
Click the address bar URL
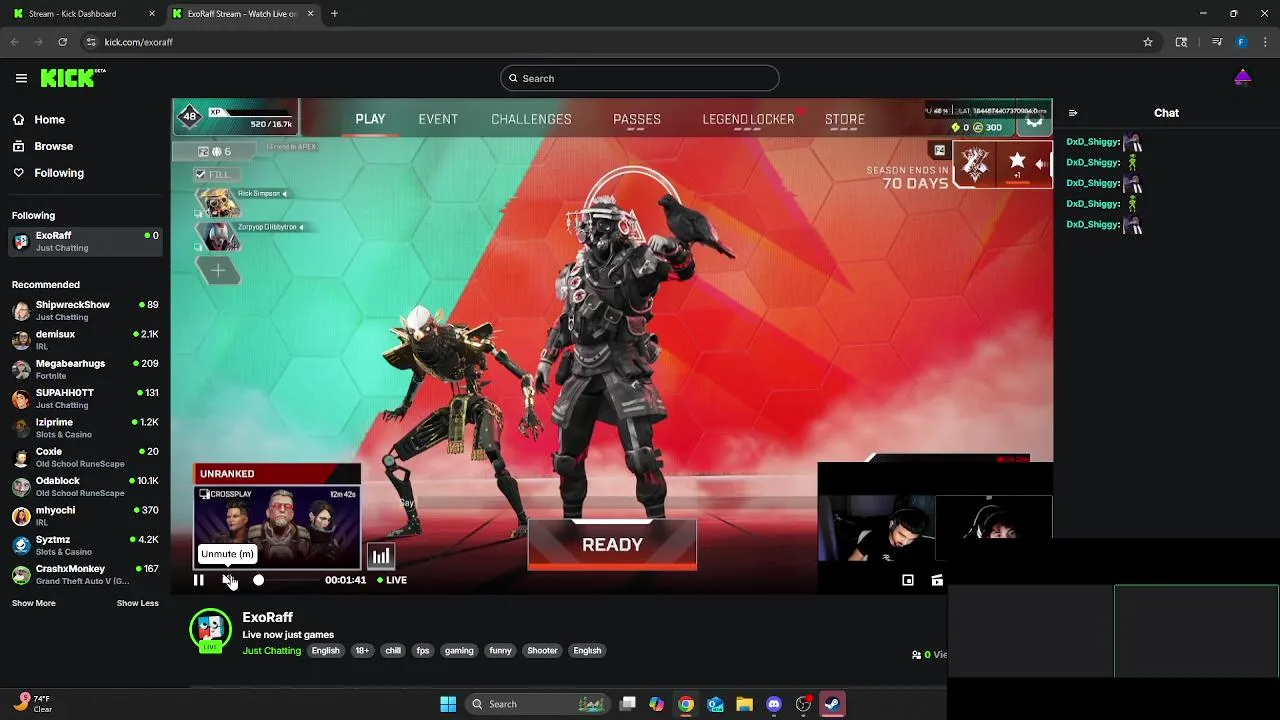[x=139, y=42]
